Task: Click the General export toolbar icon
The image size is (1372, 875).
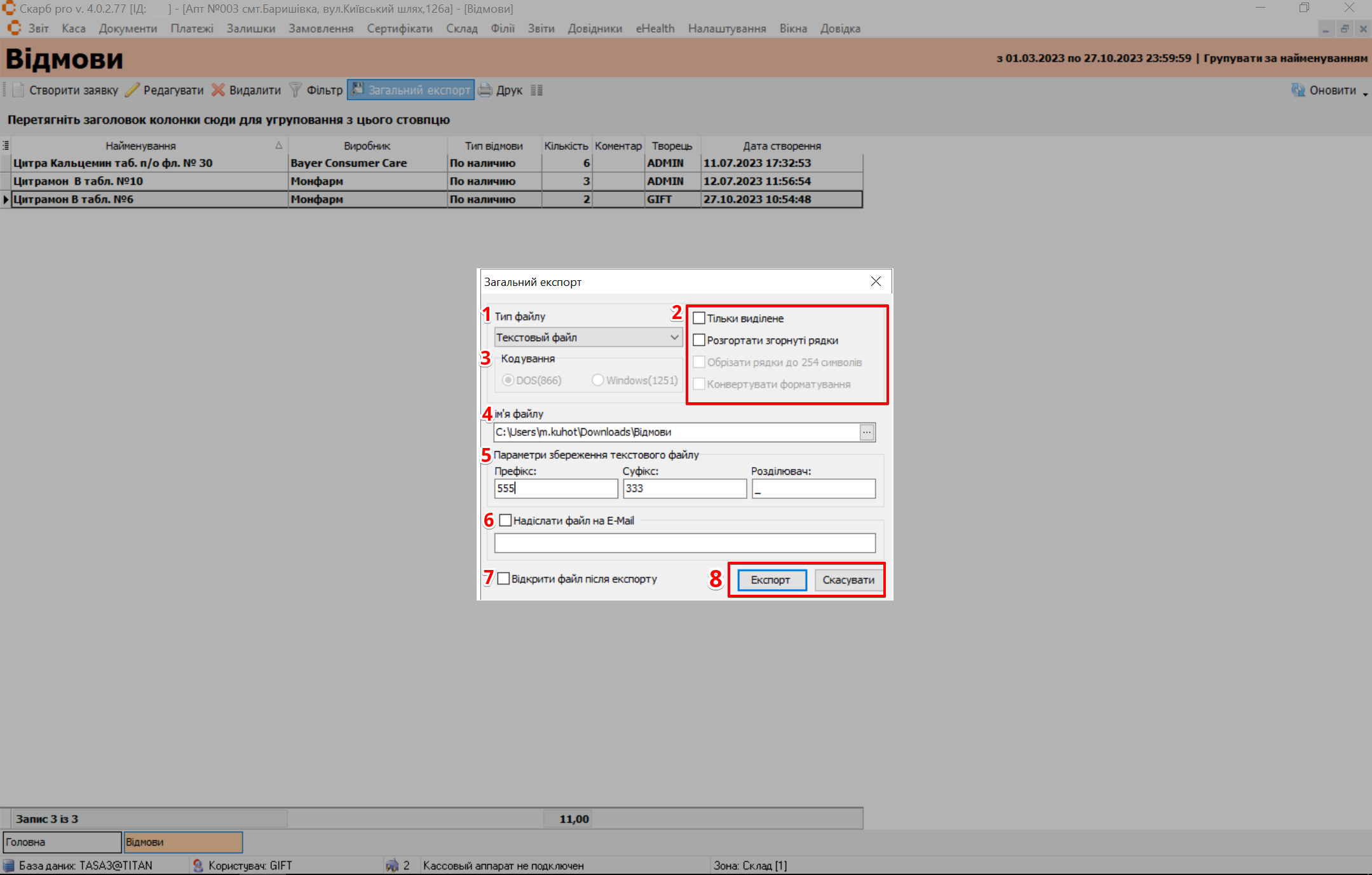Action: 358,90
